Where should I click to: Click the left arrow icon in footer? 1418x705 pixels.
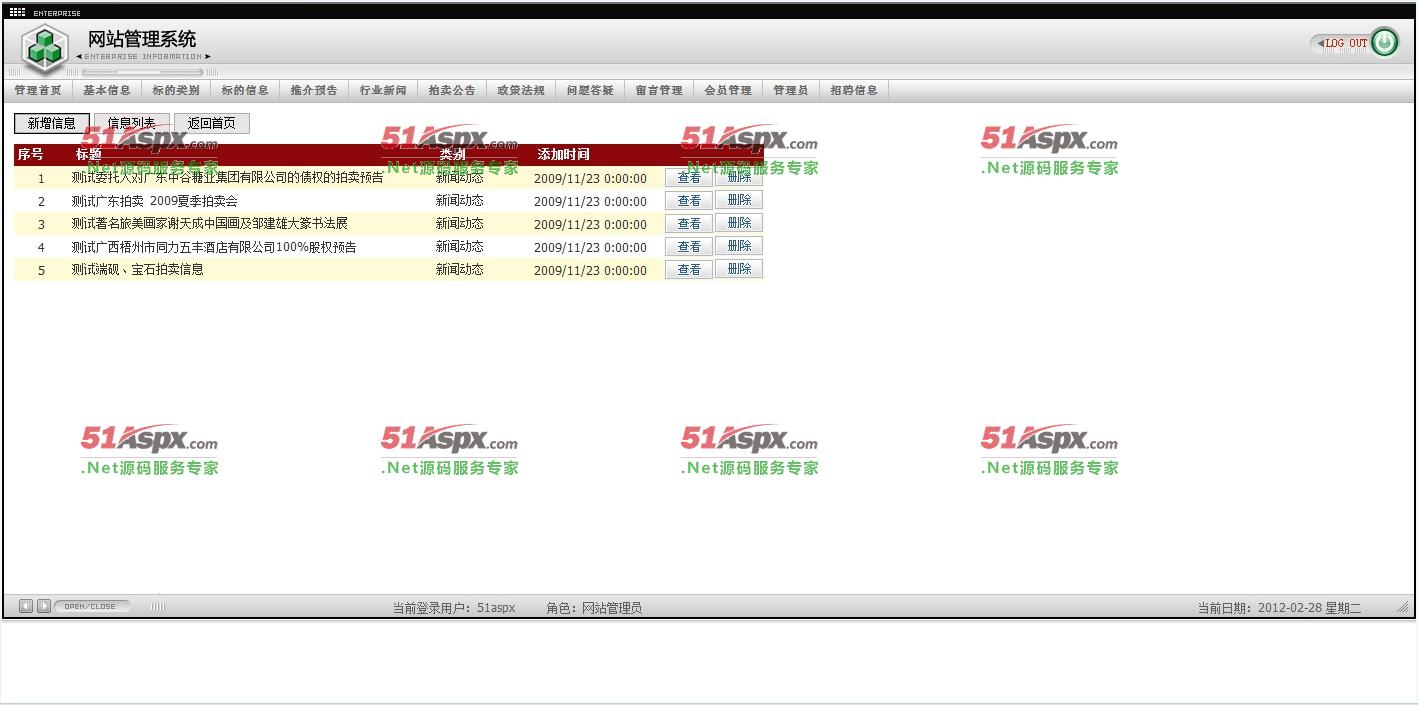click(x=26, y=606)
